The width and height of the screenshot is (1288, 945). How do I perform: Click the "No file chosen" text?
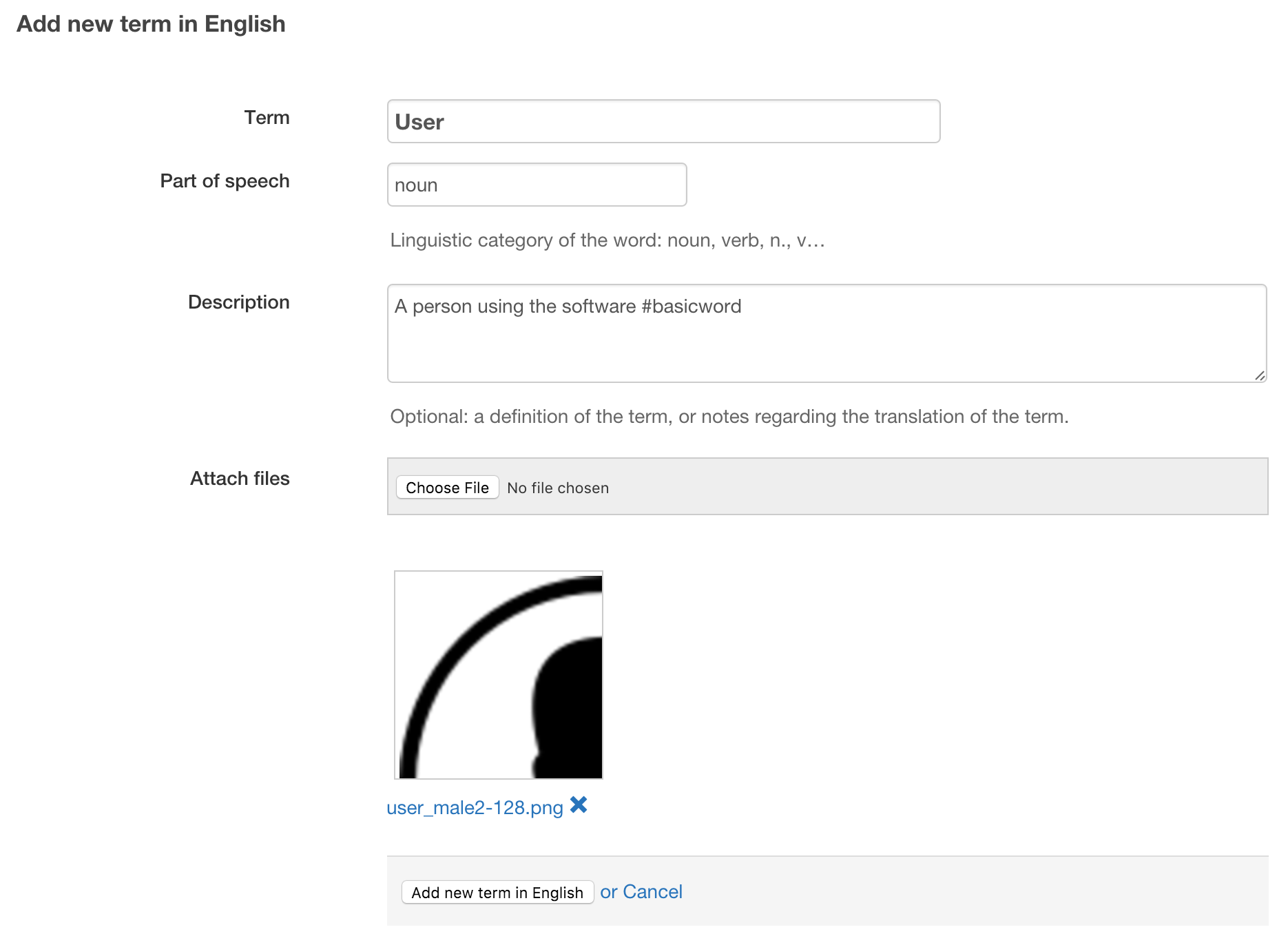tap(558, 488)
